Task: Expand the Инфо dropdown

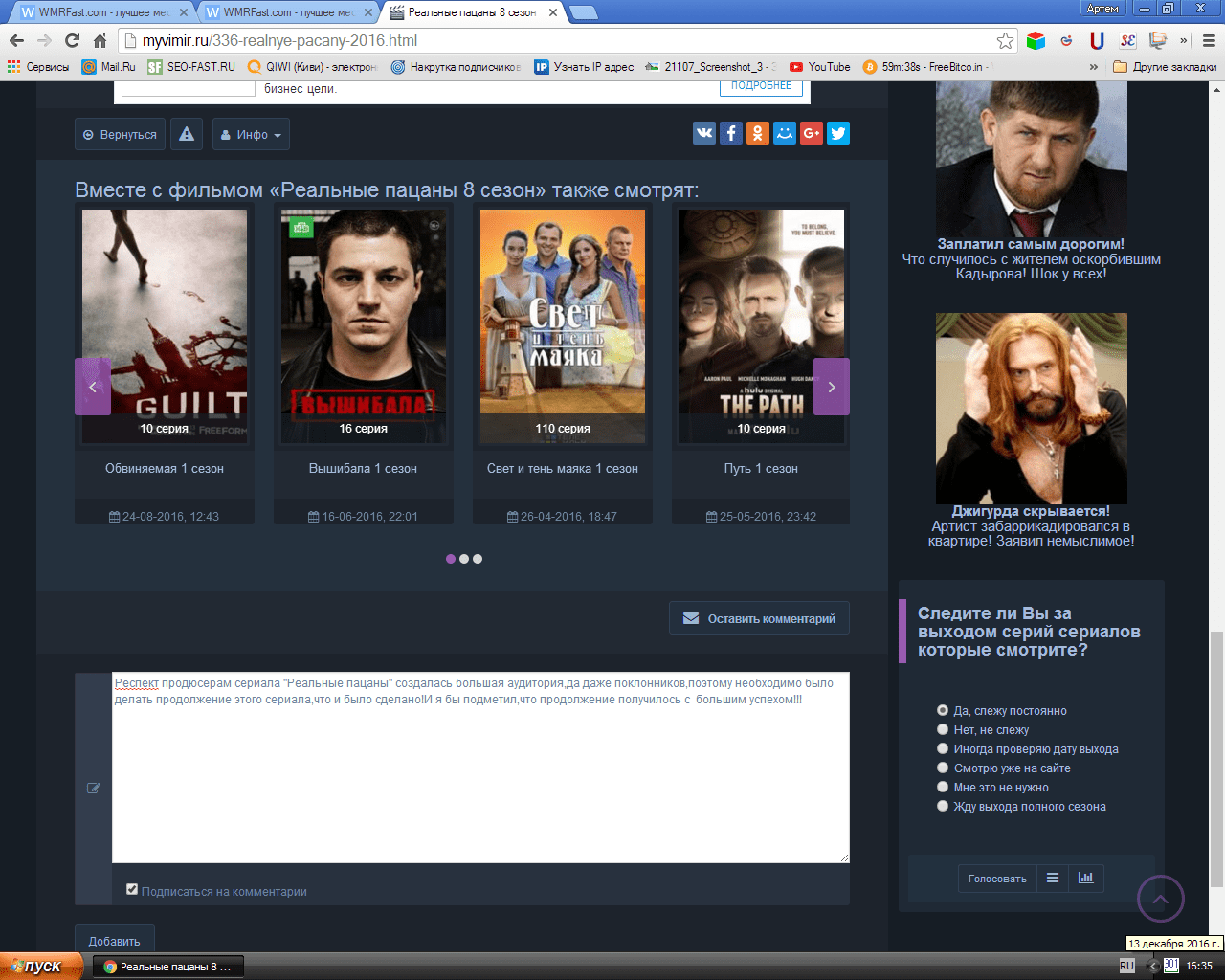Action: pos(251,134)
